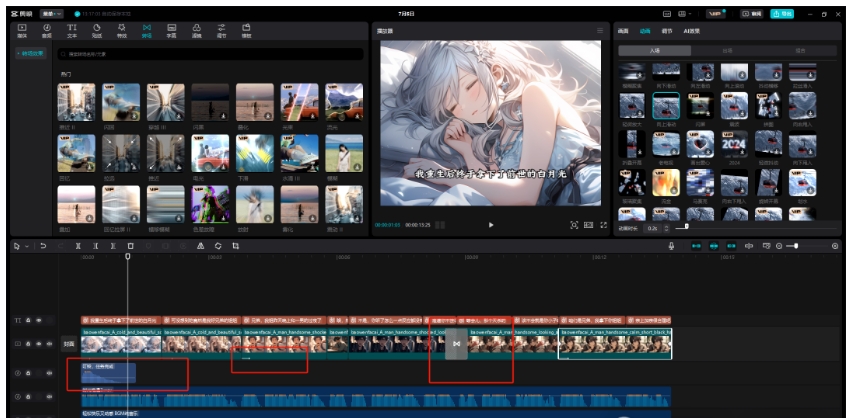This screenshot has width=851, height=418.
Task: Click the transitions search field
Action: click(211, 54)
